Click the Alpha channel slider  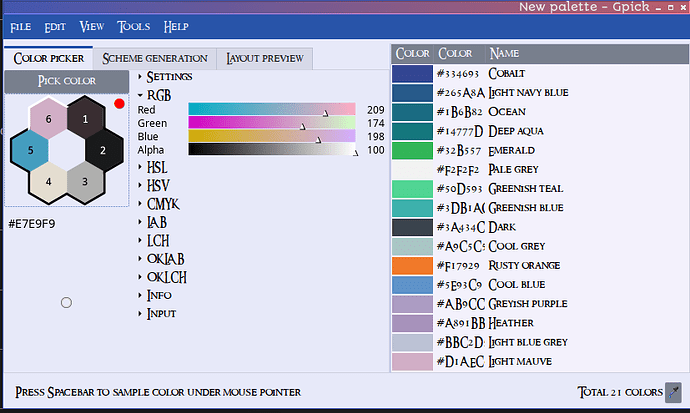pyautogui.click(x=271, y=150)
